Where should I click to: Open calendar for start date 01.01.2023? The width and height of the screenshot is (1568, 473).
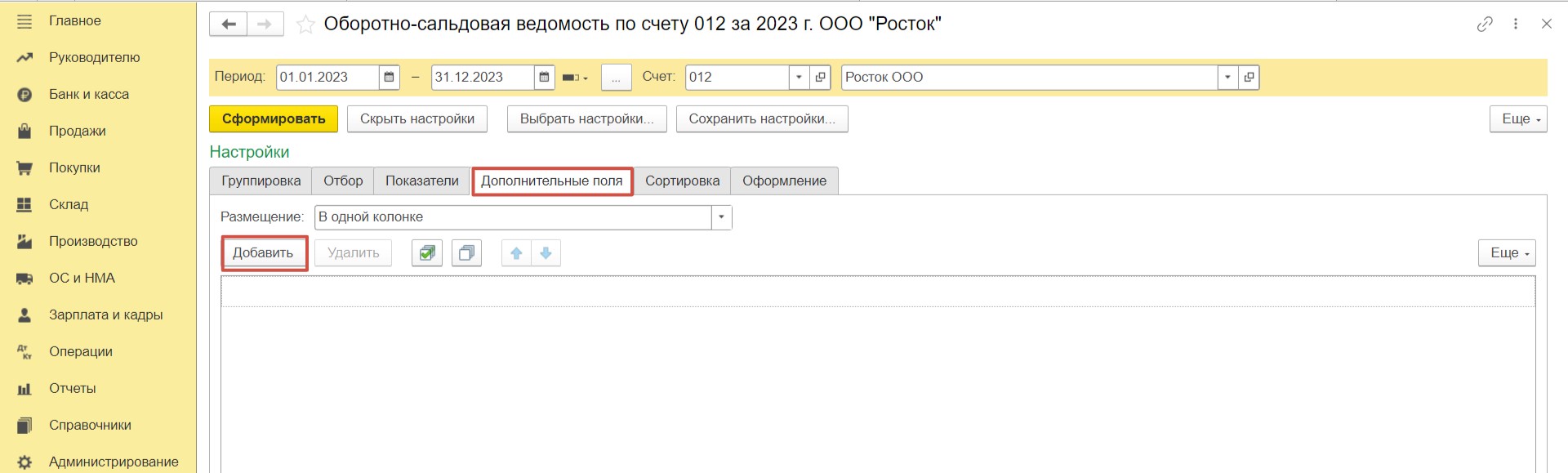pos(389,78)
